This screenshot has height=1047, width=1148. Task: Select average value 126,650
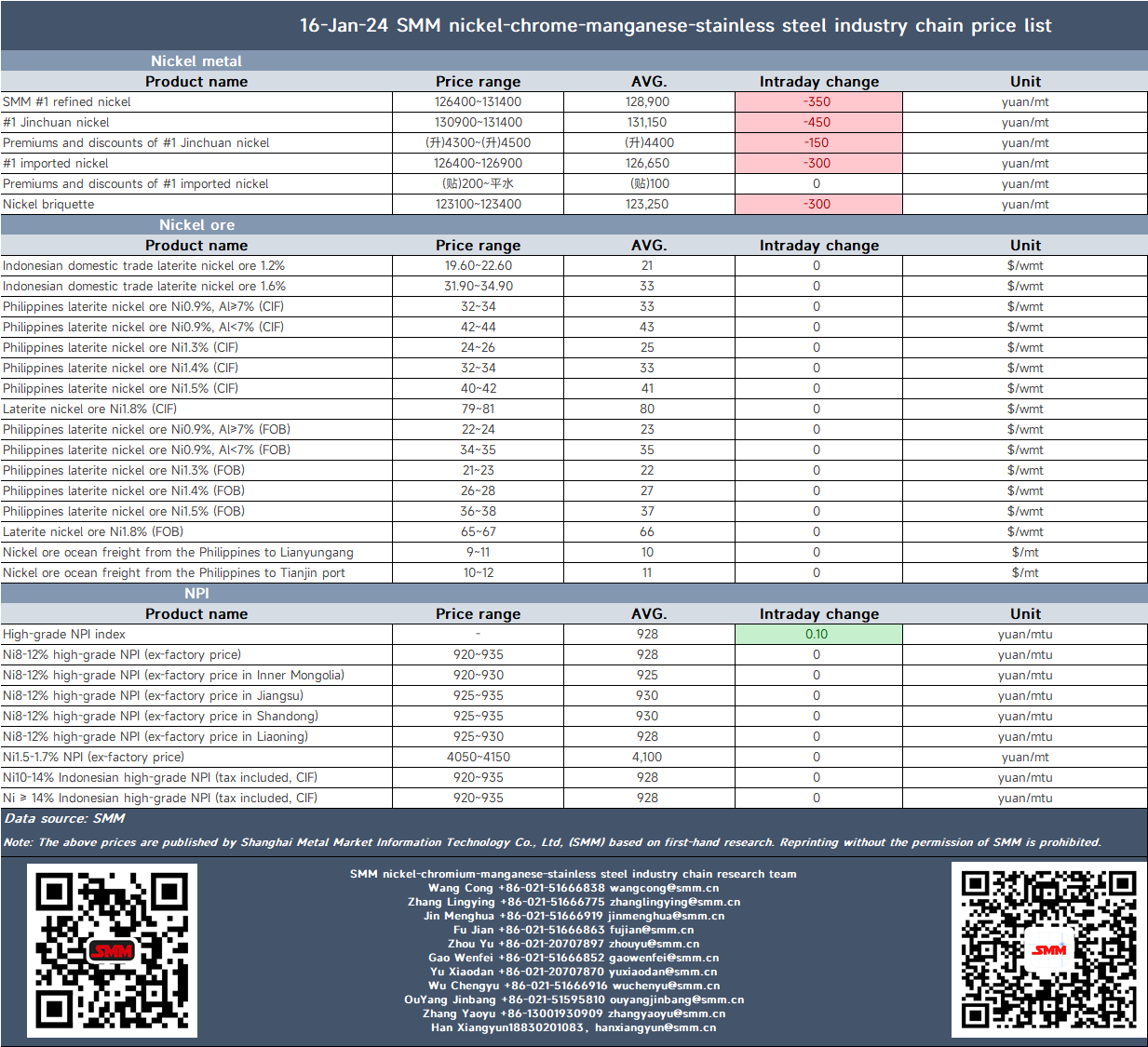click(x=647, y=163)
